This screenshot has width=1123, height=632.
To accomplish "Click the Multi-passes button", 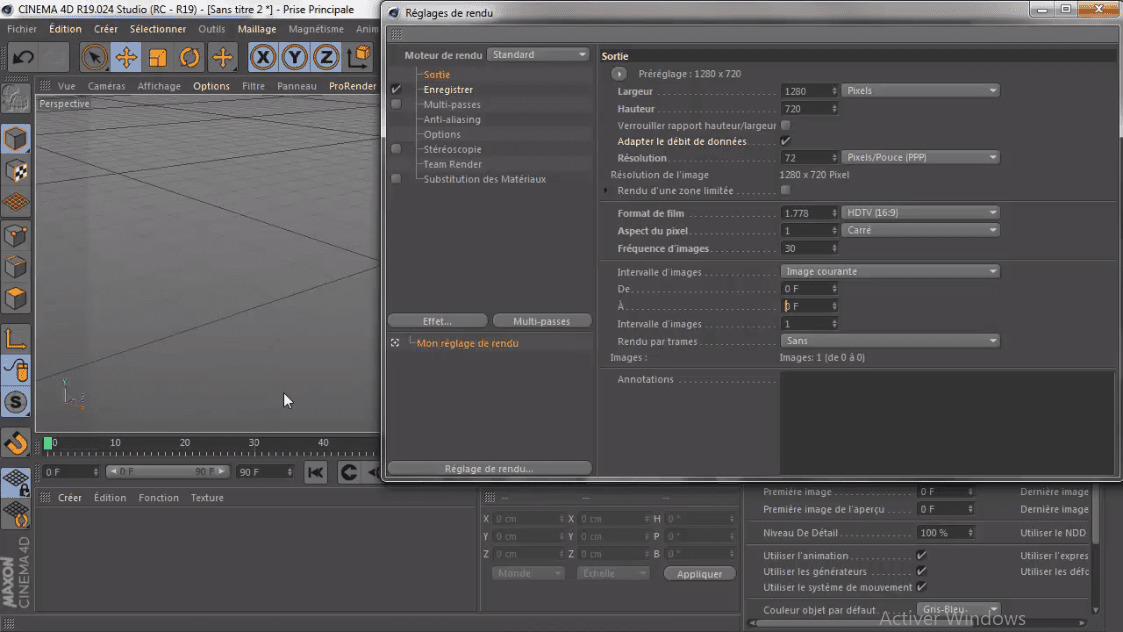I will coord(541,321).
